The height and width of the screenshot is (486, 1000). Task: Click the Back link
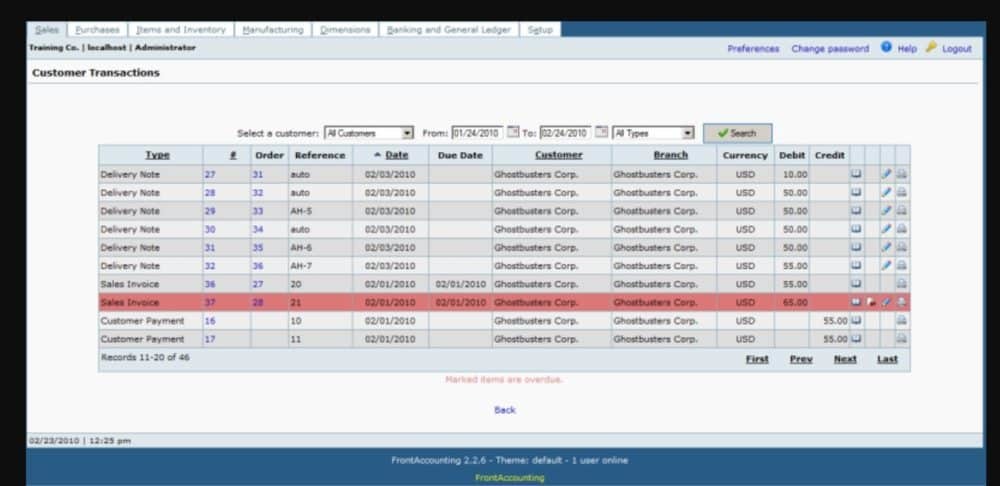click(x=505, y=410)
